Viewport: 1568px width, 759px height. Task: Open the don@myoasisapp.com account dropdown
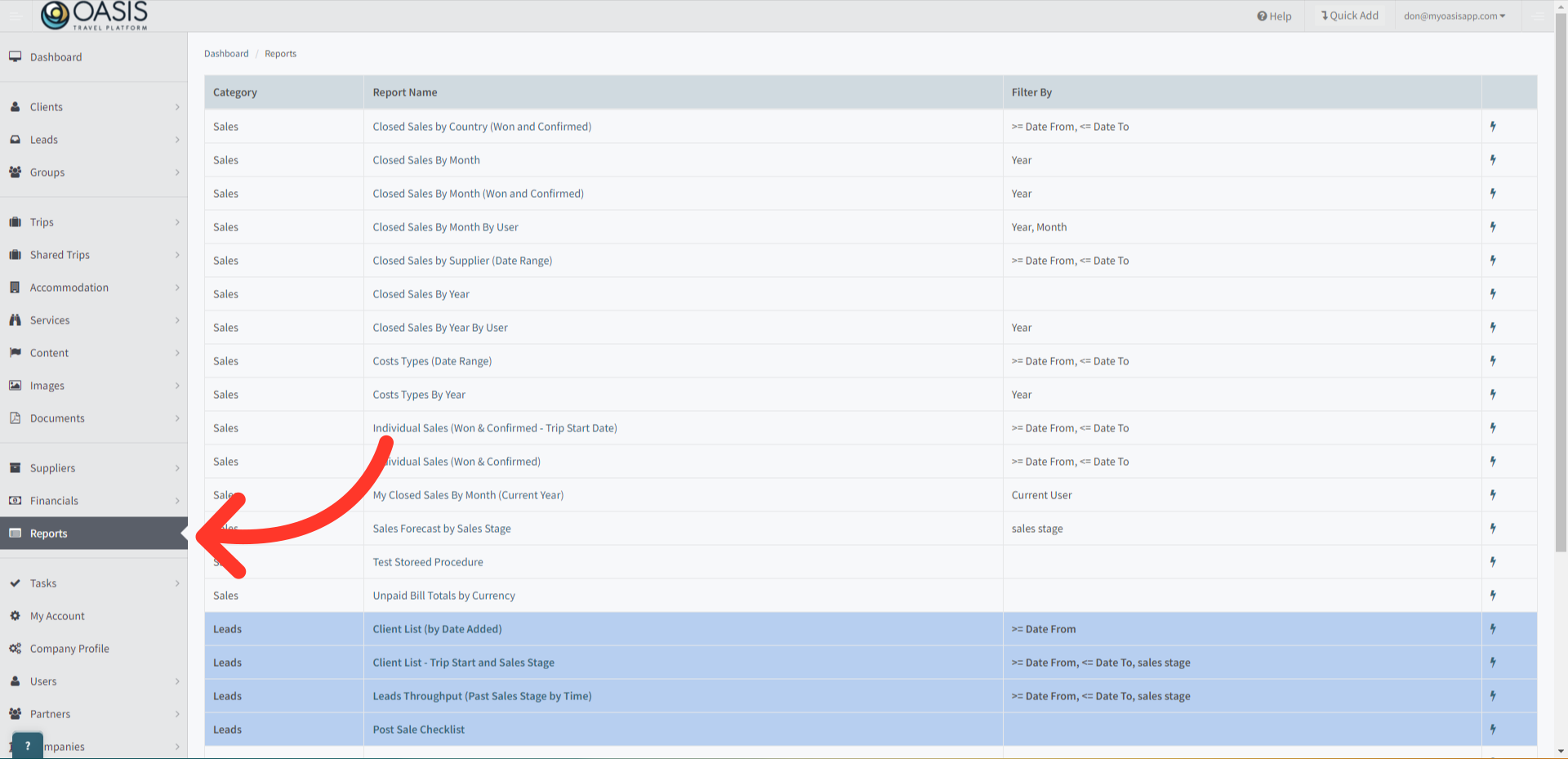(x=1454, y=16)
